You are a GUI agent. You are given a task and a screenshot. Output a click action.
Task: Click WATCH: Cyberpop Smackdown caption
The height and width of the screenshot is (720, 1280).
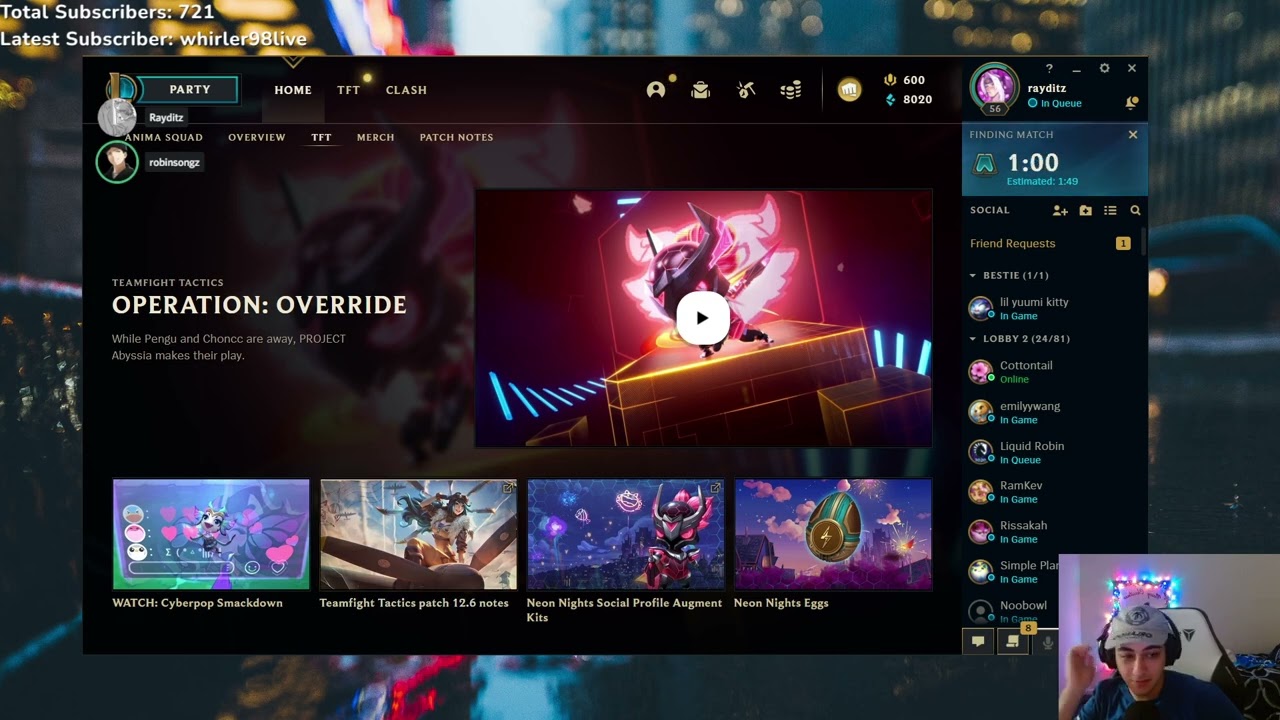197,603
